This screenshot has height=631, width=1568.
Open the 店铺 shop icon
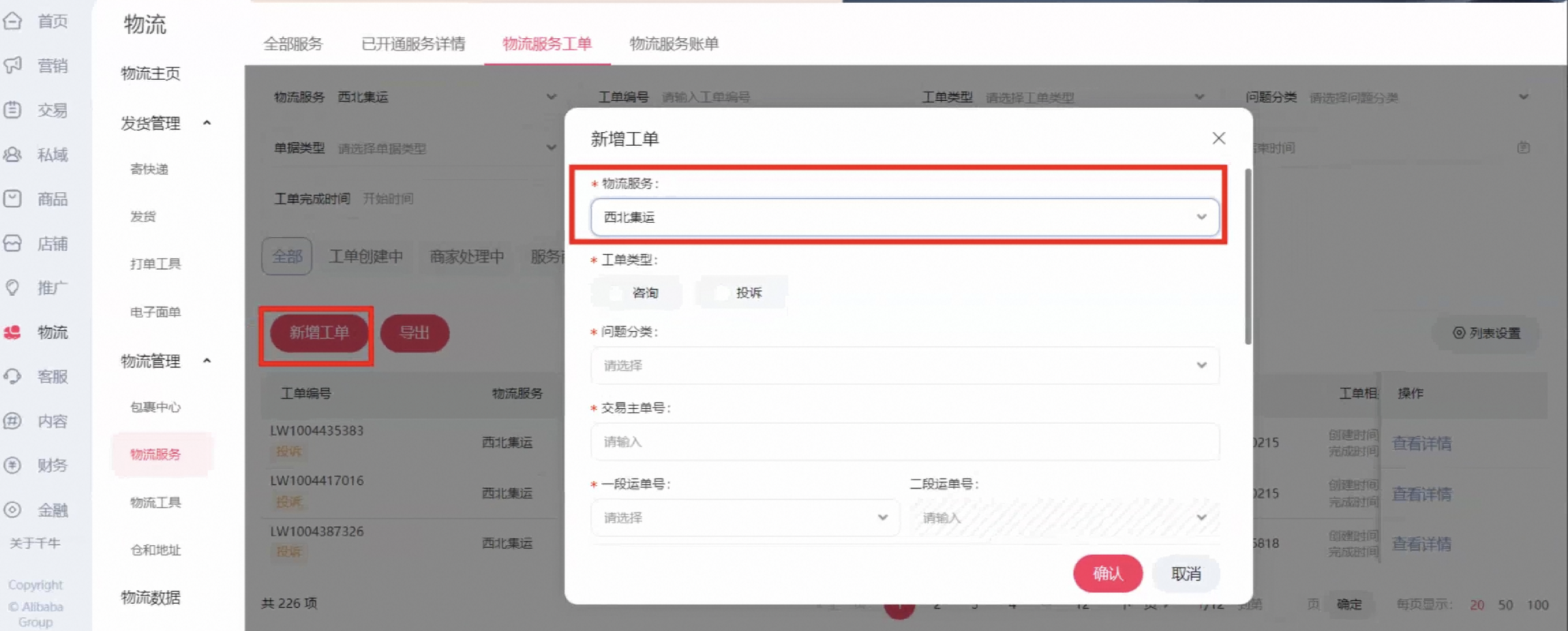click(x=13, y=243)
